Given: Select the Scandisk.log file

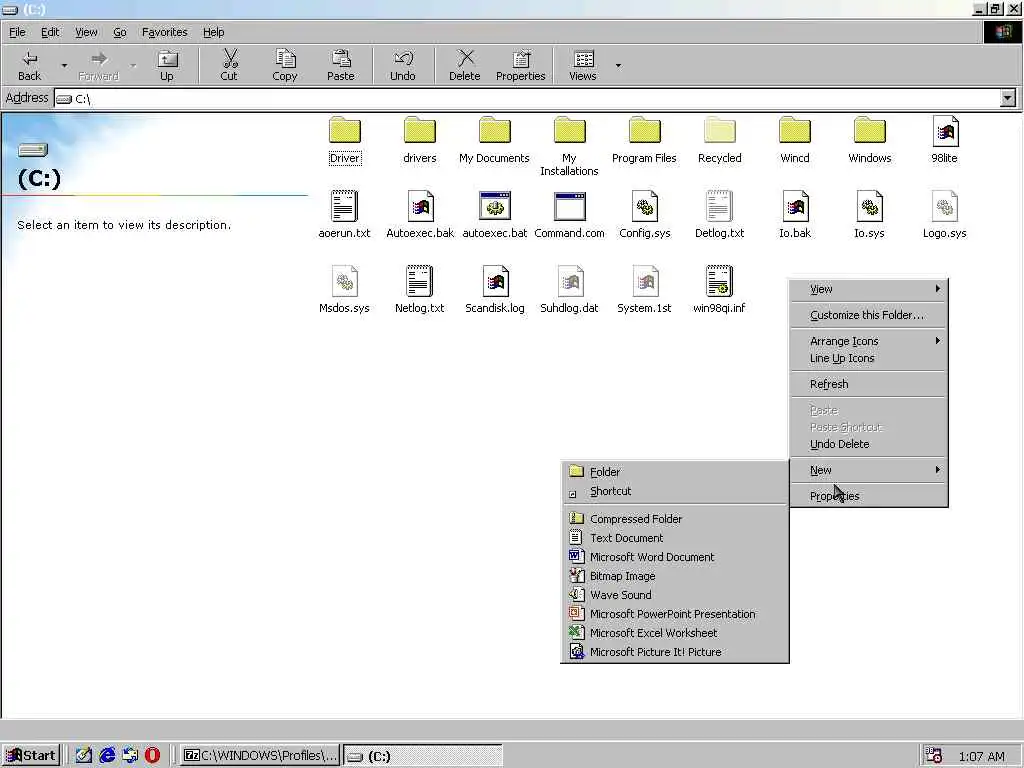Looking at the screenshot, I should (495, 290).
